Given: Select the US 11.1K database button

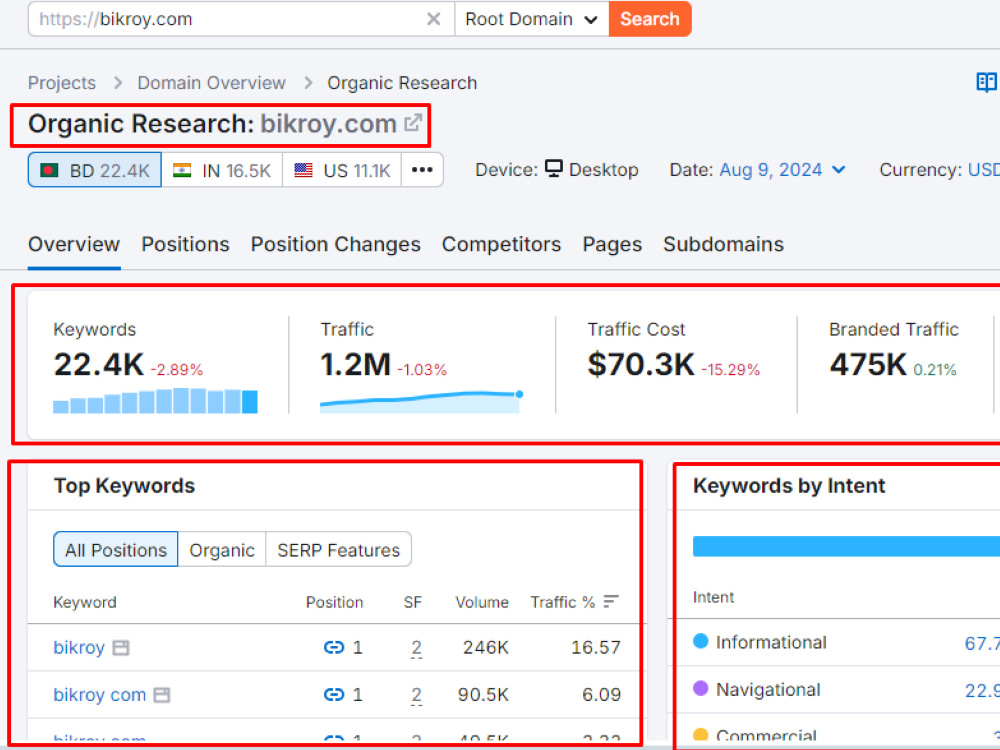Looking at the screenshot, I should (x=342, y=170).
